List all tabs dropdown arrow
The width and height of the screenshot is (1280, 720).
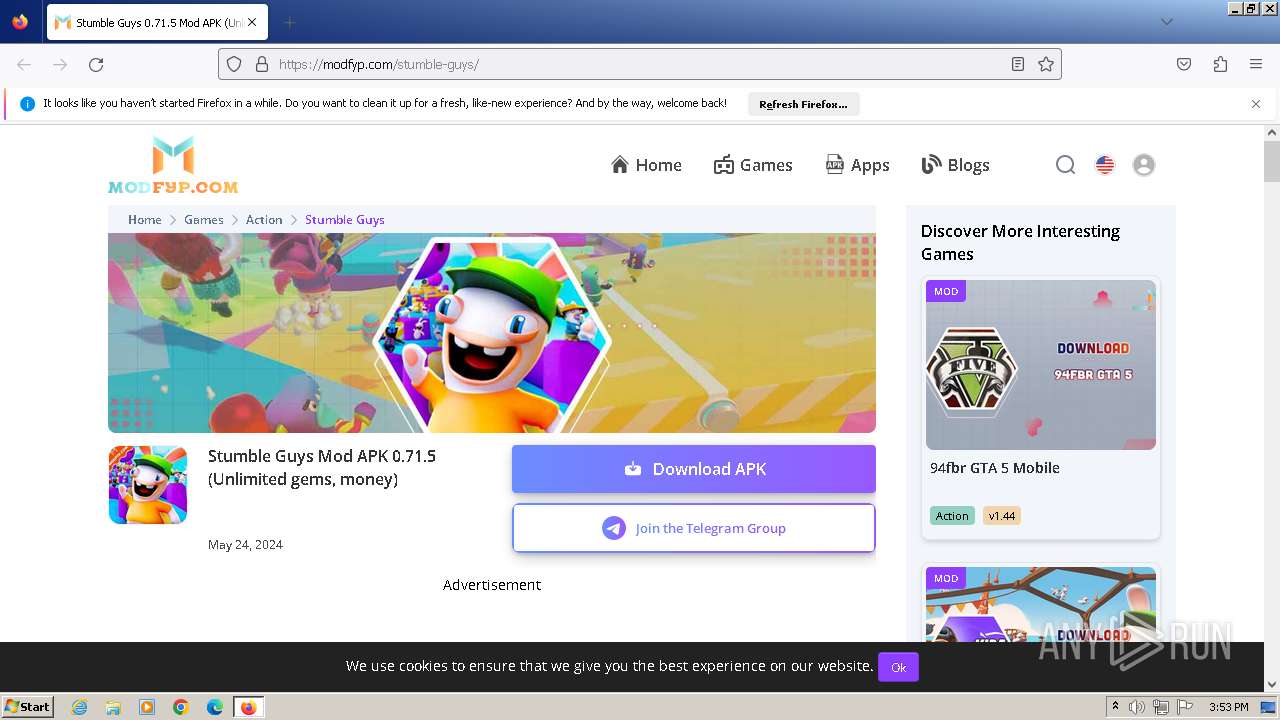coord(1167,22)
